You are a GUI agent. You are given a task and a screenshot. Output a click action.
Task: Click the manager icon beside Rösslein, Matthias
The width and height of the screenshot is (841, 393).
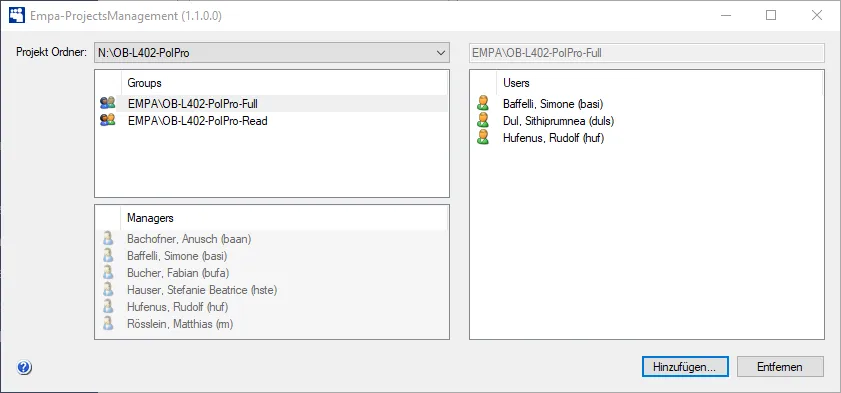108,324
